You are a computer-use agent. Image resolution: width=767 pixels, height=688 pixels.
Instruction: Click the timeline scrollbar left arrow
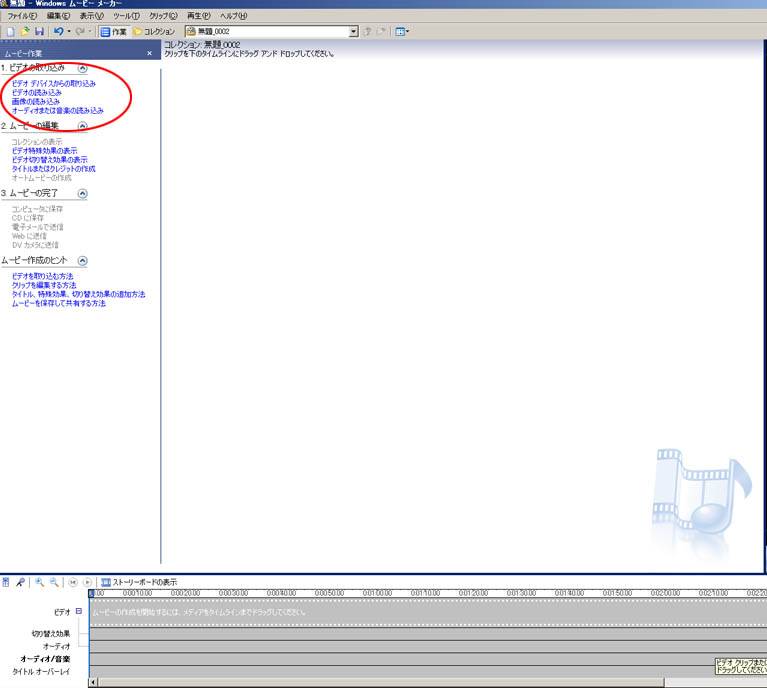click(93, 682)
